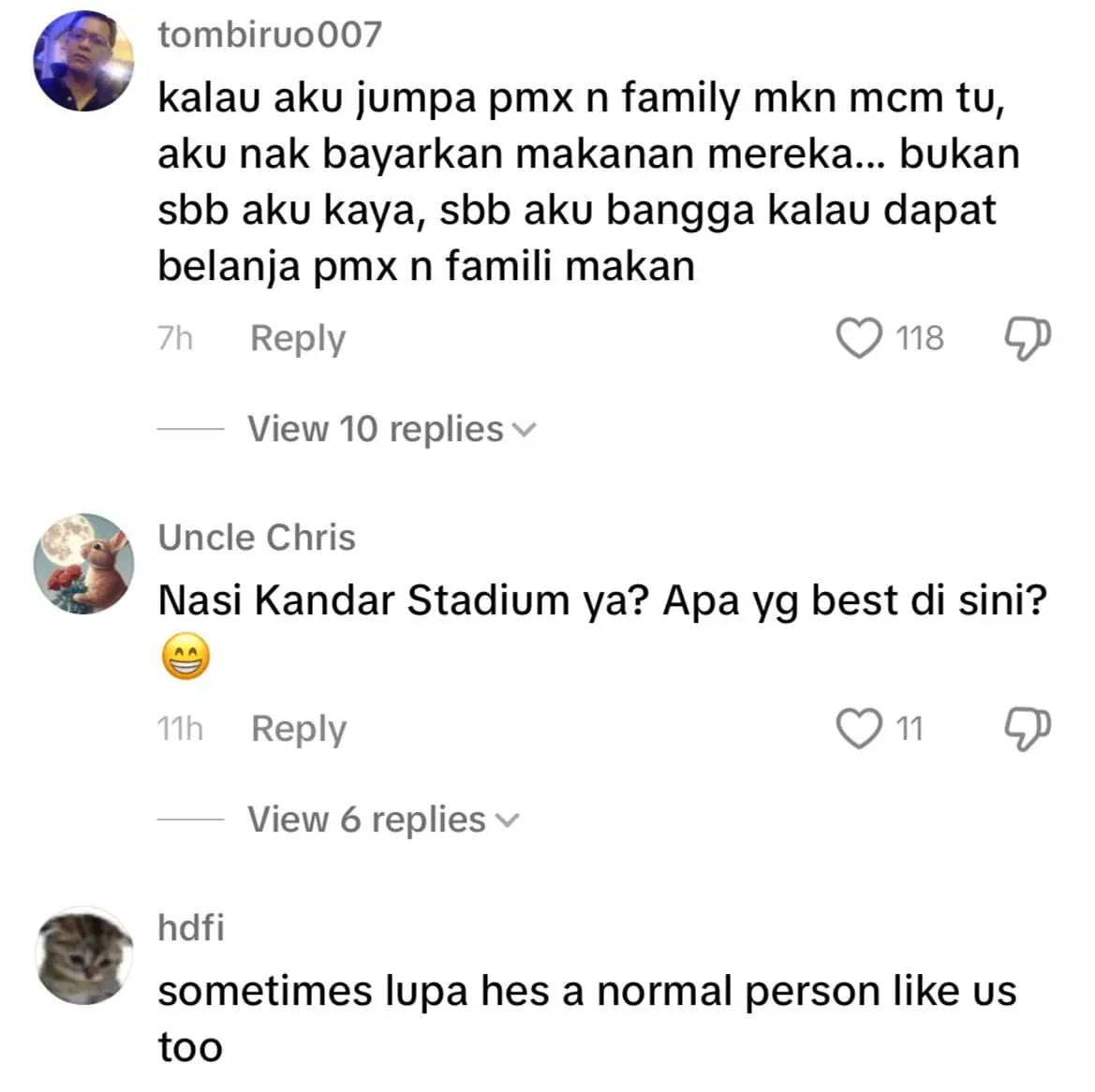Visit hdfi's profile via username
This screenshot has height=1092, width=1095.
tap(191, 928)
